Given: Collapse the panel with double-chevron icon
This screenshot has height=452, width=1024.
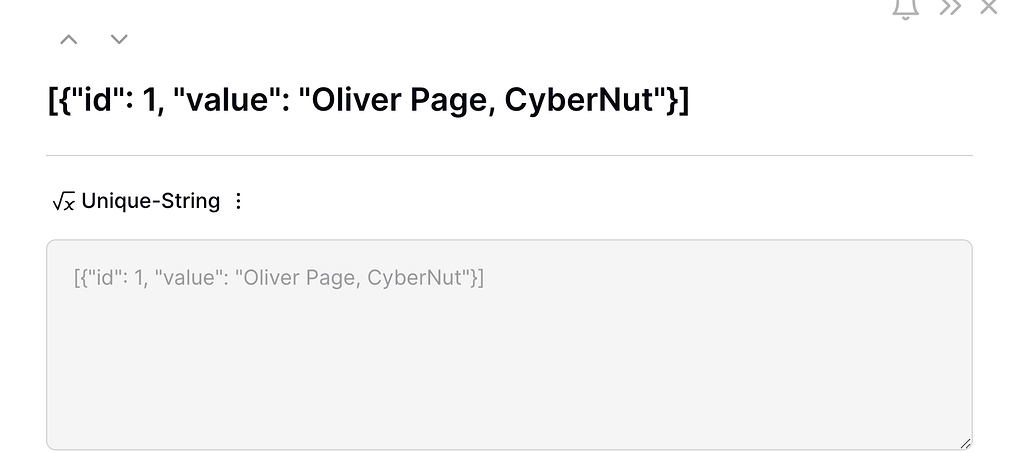Looking at the screenshot, I should pyautogui.click(x=950, y=8).
